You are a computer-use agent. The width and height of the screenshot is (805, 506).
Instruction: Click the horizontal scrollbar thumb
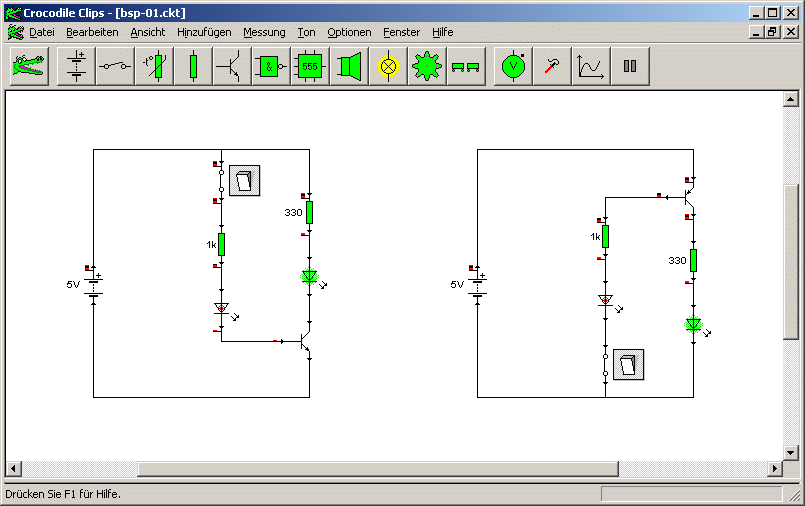click(x=378, y=468)
